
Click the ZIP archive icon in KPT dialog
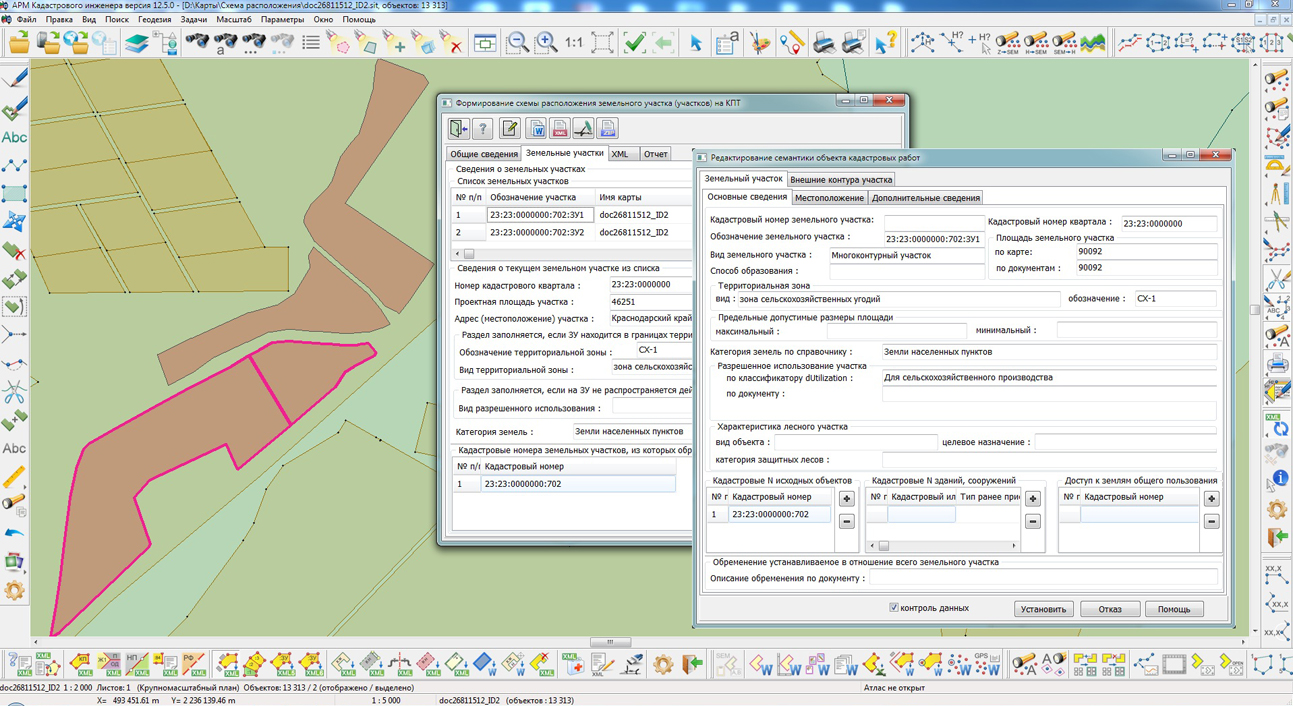point(607,129)
